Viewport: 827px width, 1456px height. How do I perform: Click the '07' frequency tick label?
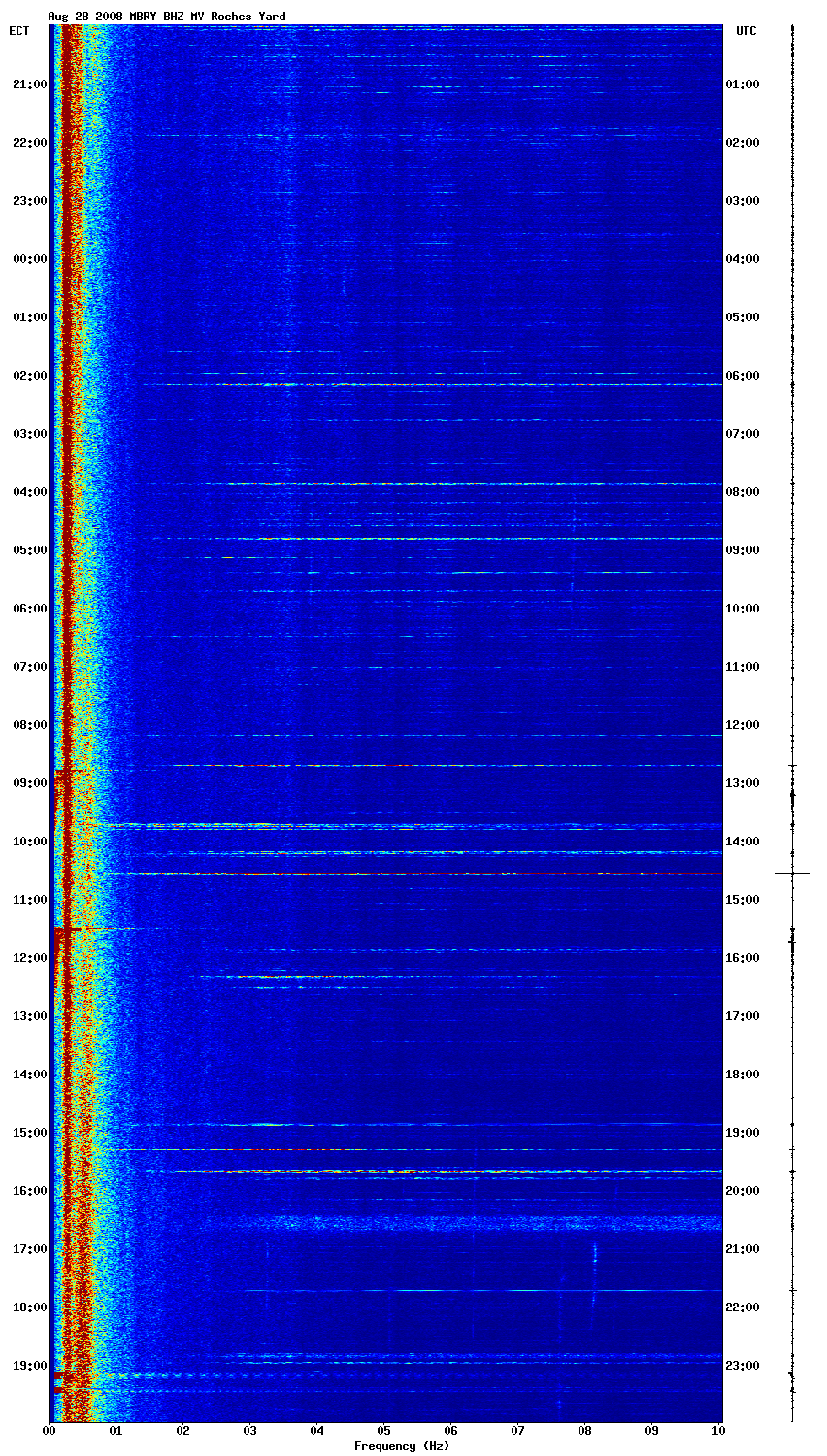tap(517, 1431)
